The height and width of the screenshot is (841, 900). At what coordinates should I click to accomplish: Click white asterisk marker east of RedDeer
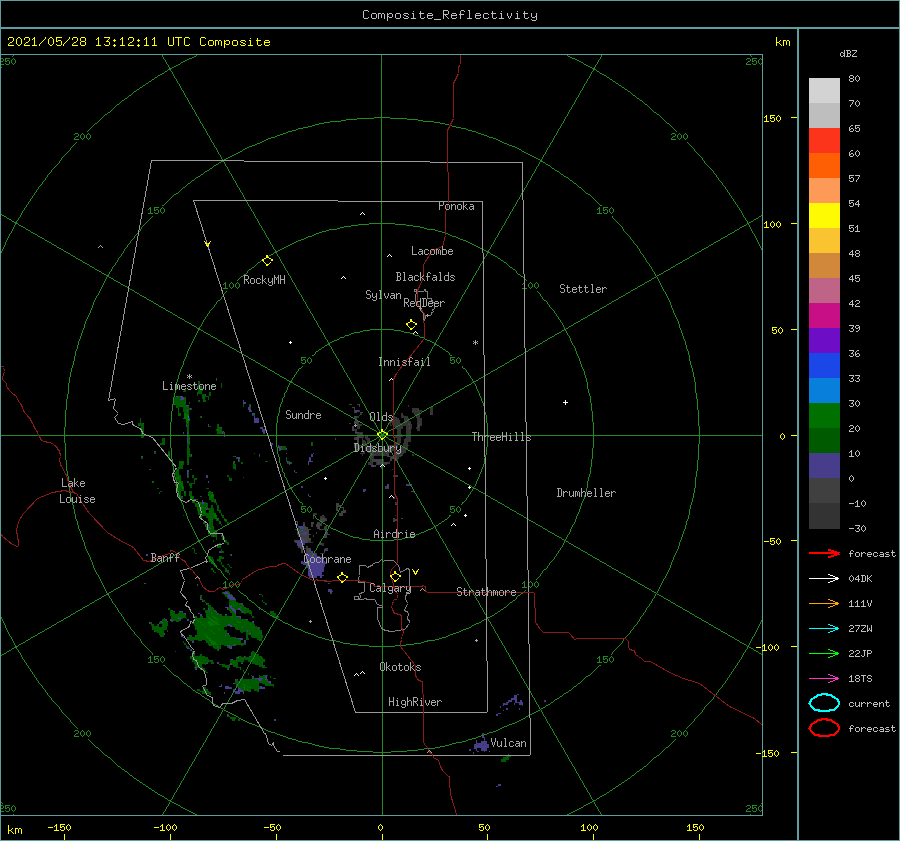(x=475, y=343)
